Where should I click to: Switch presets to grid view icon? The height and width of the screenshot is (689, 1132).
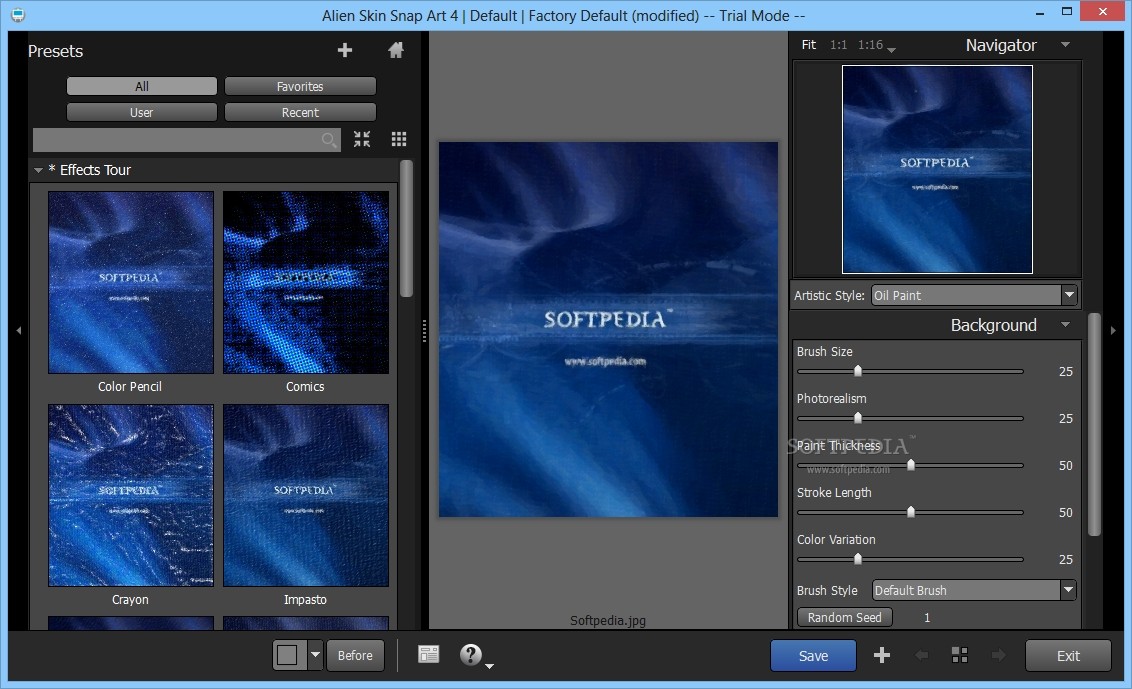click(x=399, y=139)
